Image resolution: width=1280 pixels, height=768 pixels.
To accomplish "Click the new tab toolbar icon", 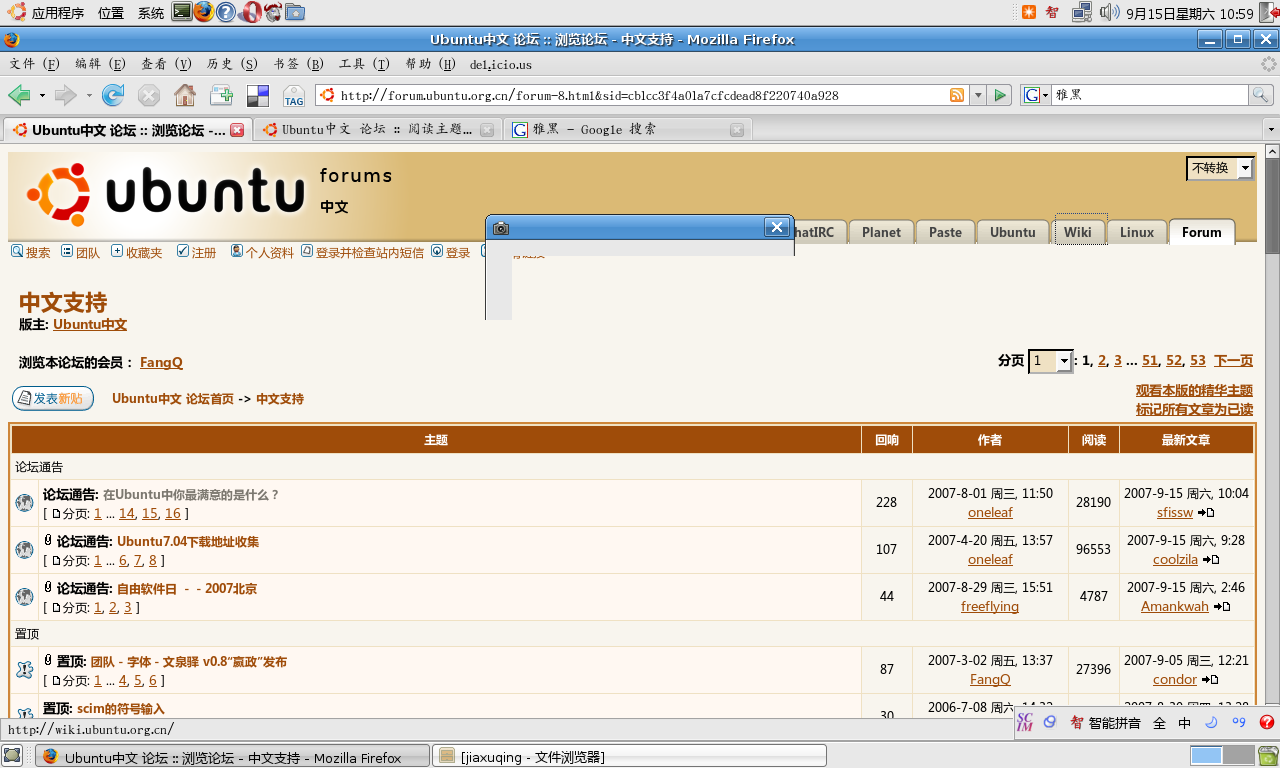I will coord(221,95).
